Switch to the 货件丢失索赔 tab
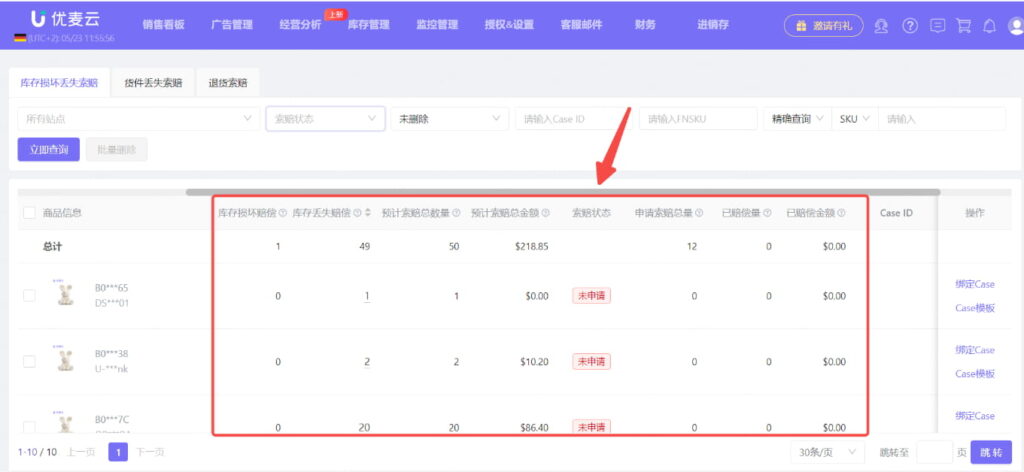Screen dimensions: 1024x472 153,83
